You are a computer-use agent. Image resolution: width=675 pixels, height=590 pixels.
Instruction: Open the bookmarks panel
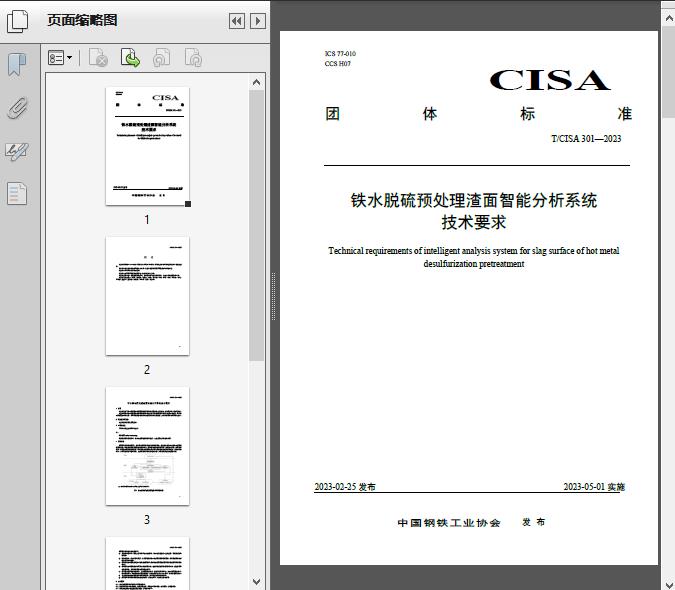tap(17, 65)
